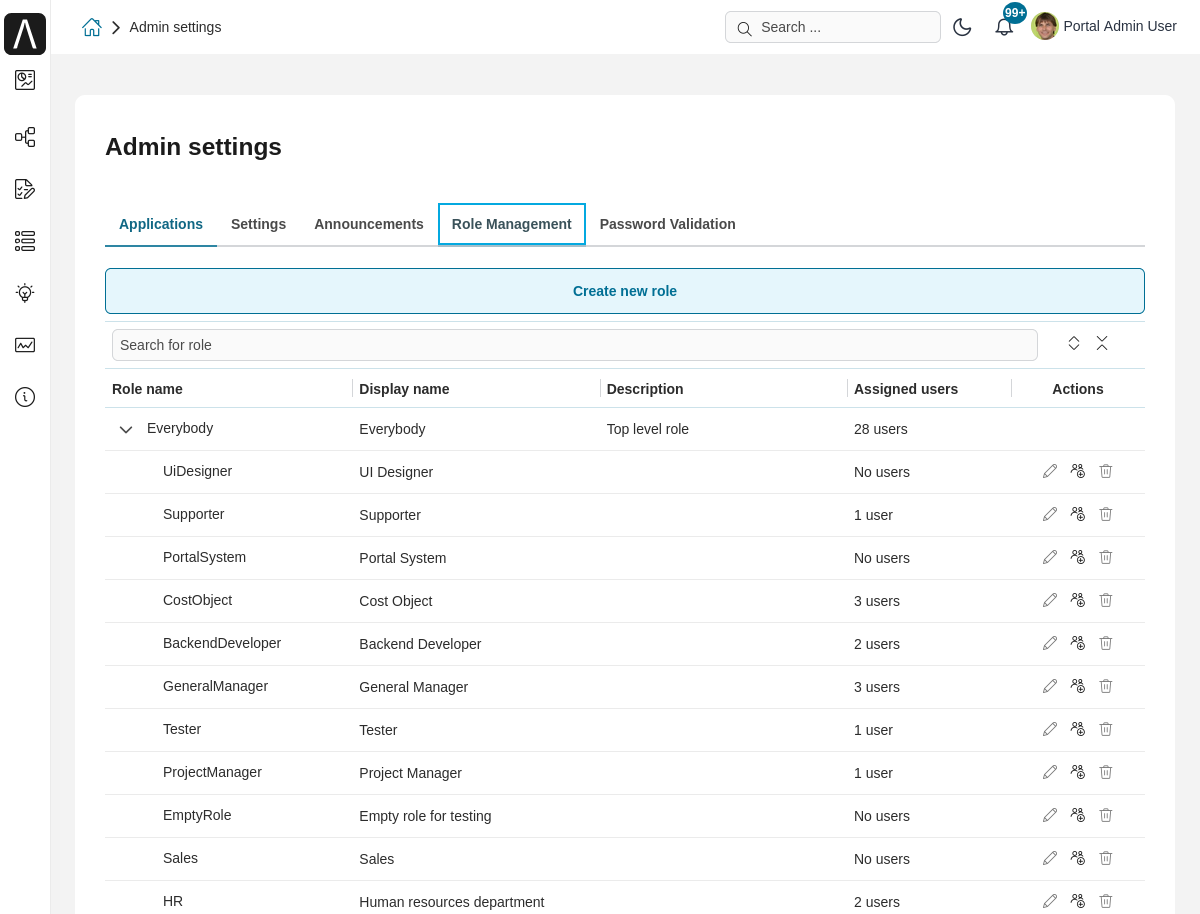Image resolution: width=1200 pixels, height=914 pixels.
Task: Click the info icon at sidebar bottom
Action: pos(25,397)
